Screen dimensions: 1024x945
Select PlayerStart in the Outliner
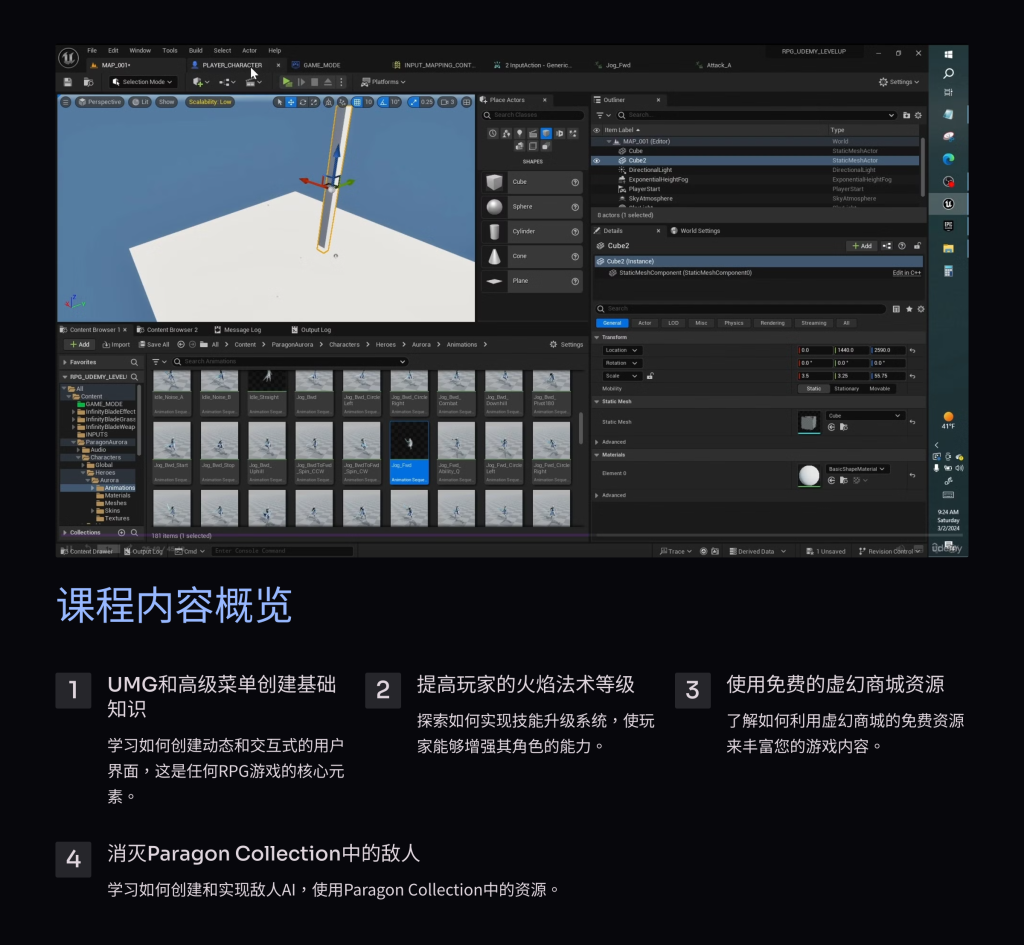click(644, 189)
